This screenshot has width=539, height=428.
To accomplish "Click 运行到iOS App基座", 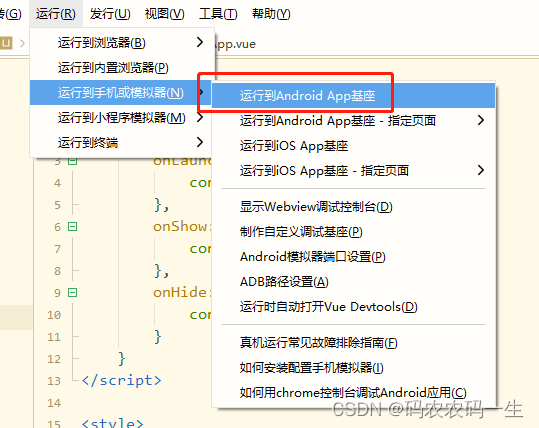I will tap(353, 145).
